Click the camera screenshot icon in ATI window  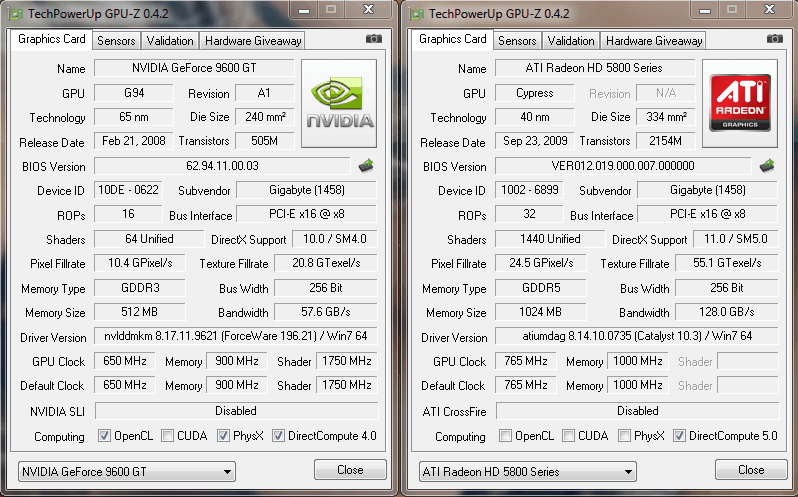pos(775,39)
